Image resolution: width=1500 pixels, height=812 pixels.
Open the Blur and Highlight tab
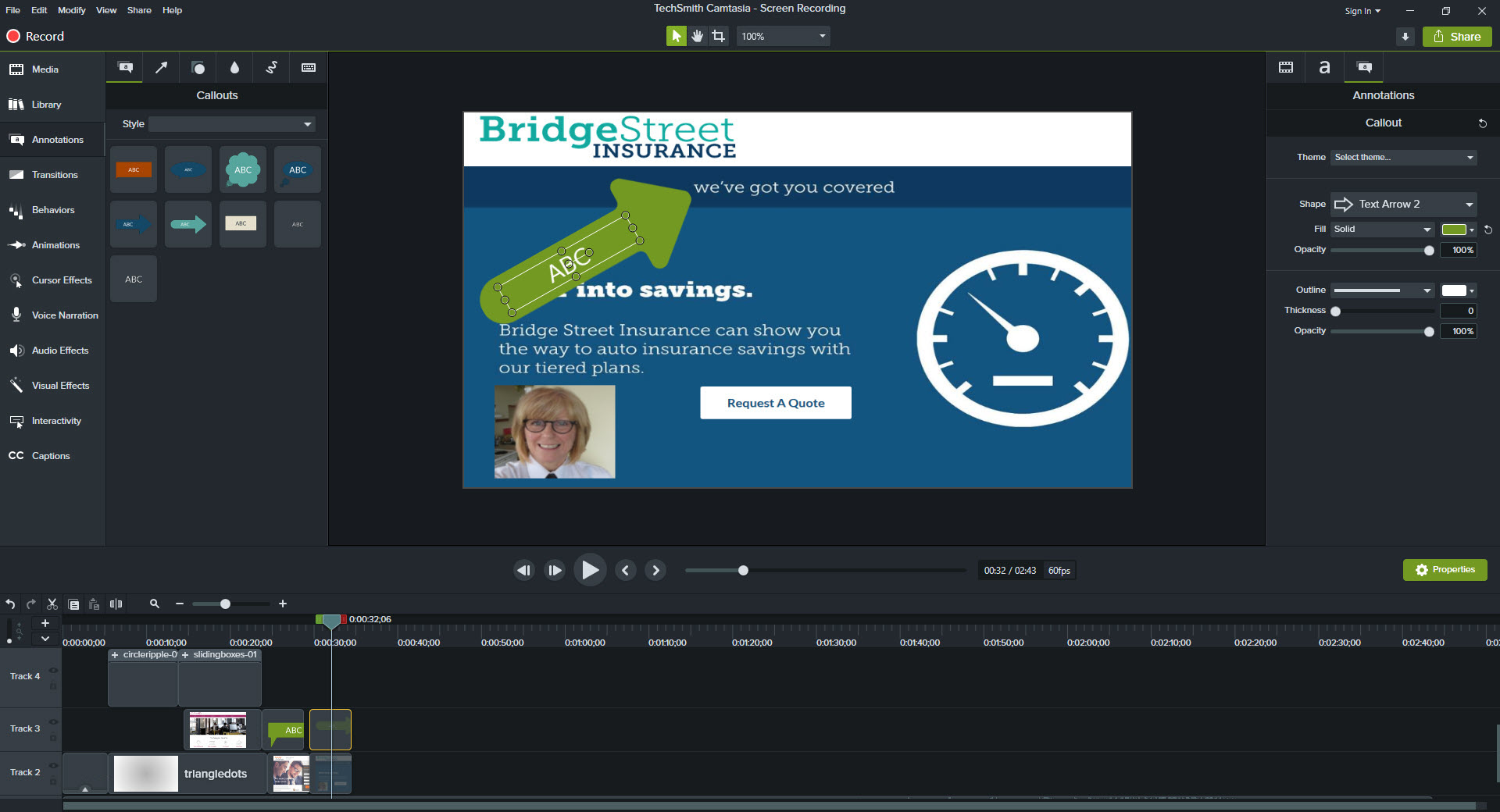[234, 68]
